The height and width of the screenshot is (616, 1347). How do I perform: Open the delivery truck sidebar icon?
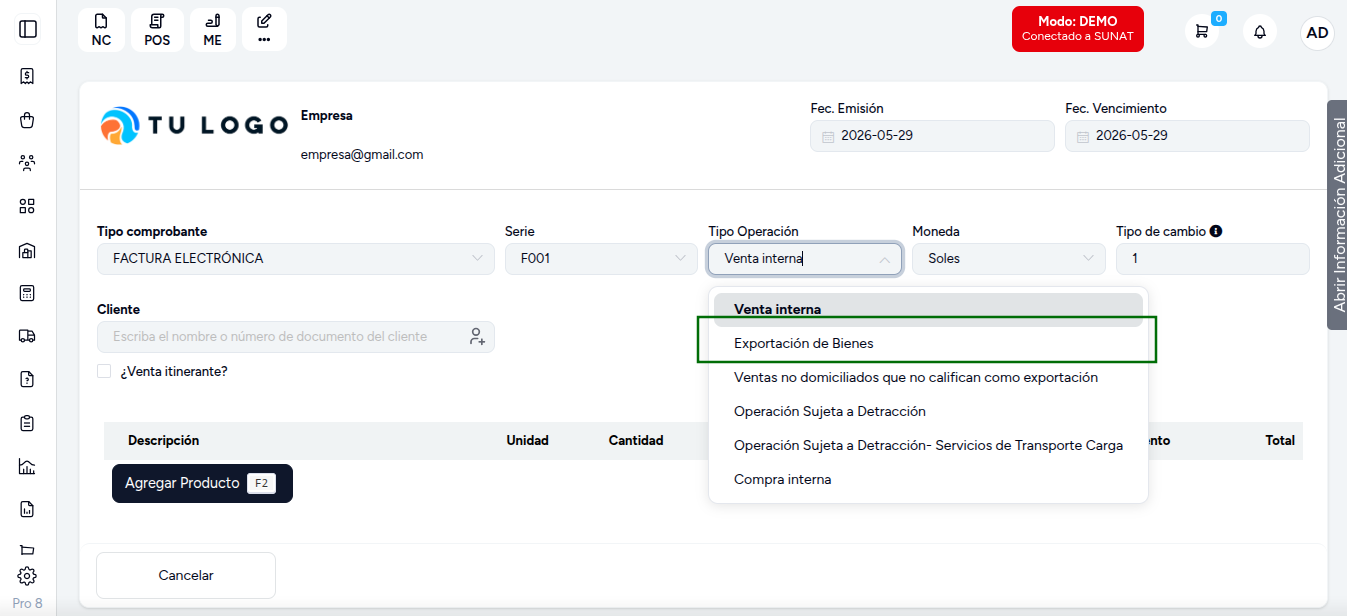pyautogui.click(x=27, y=336)
